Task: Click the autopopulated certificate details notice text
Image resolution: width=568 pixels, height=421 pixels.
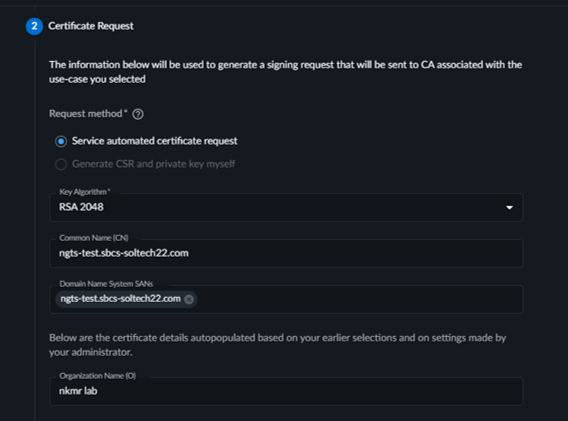Action: point(277,345)
